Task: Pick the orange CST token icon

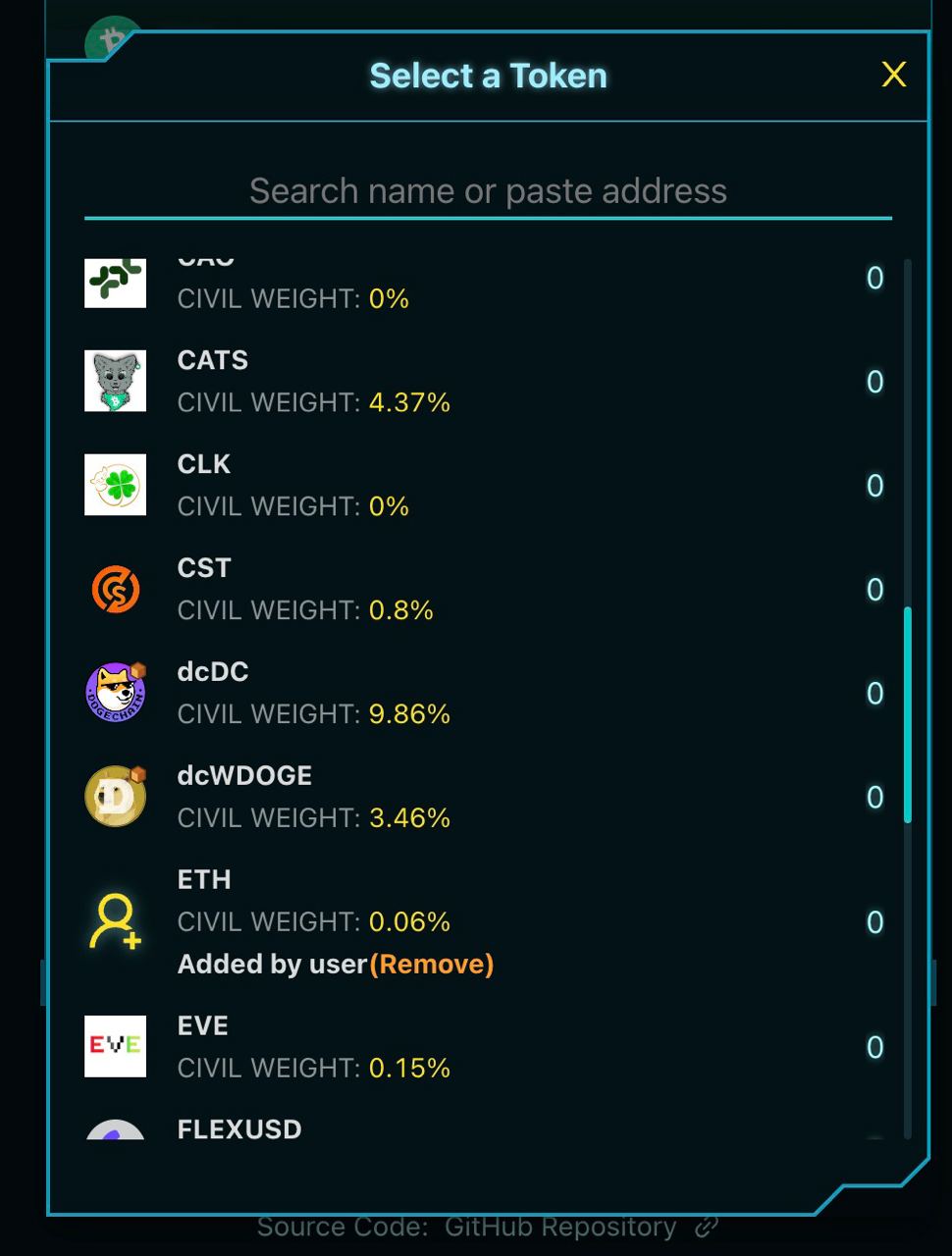Action: [x=115, y=589]
